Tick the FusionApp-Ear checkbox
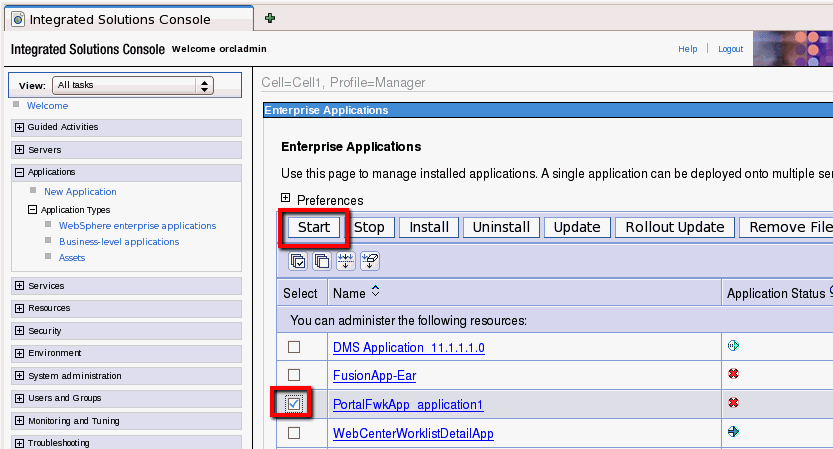 [x=294, y=375]
